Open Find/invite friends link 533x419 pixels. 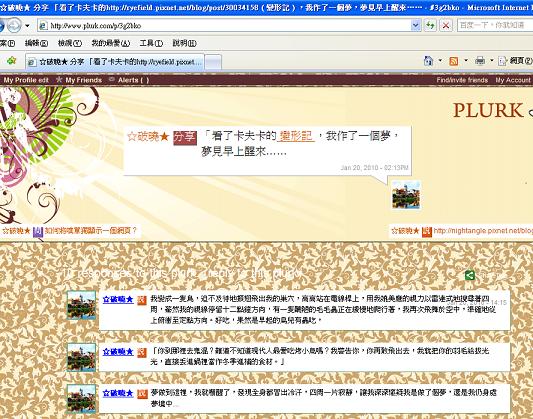click(x=462, y=80)
